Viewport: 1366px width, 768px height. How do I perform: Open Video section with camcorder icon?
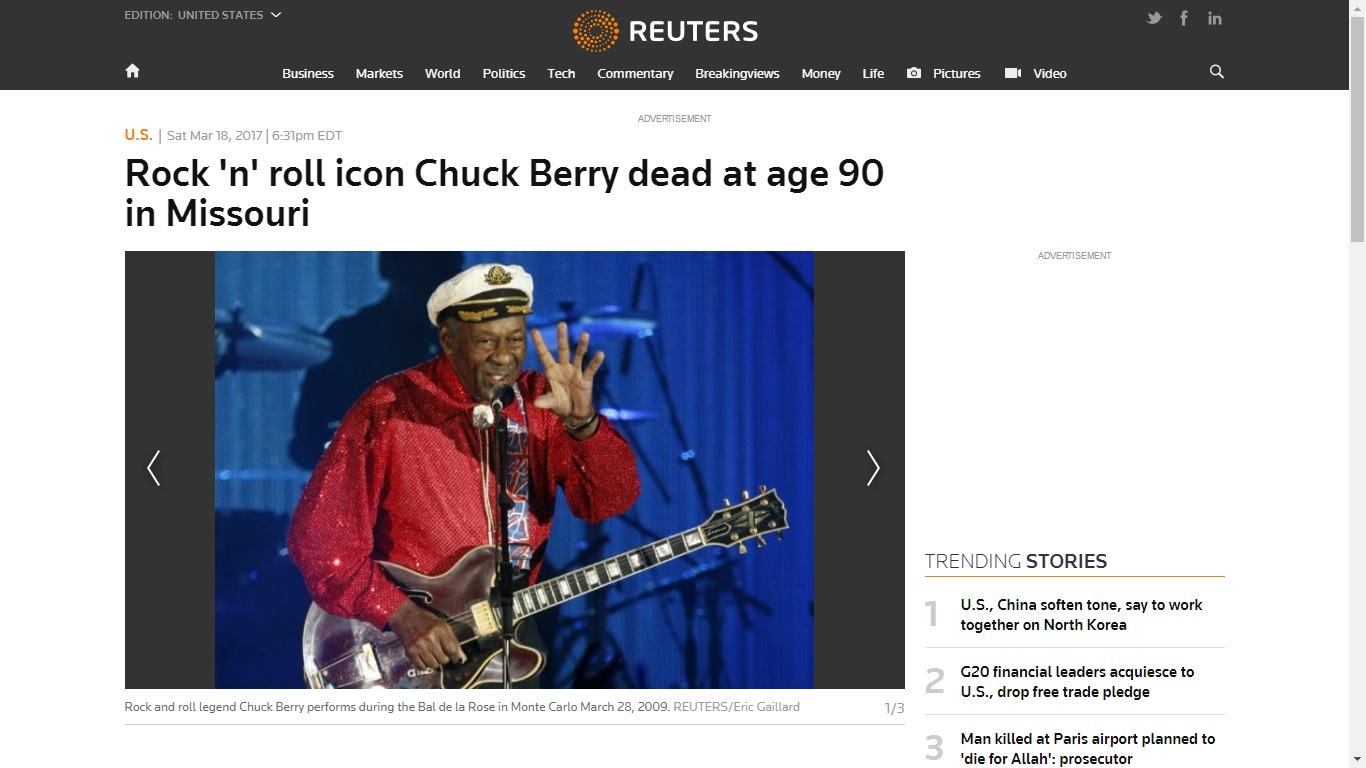pos(1035,73)
